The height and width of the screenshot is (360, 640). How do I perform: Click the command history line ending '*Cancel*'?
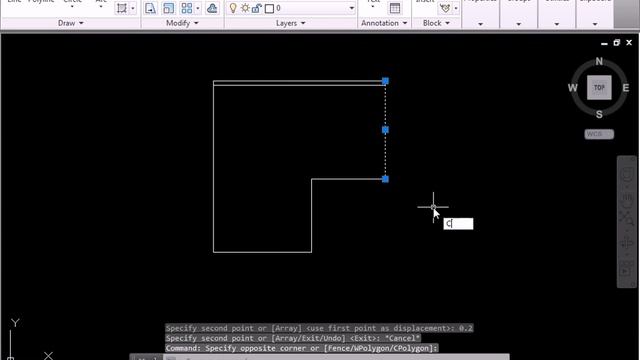(x=293, y=338)
